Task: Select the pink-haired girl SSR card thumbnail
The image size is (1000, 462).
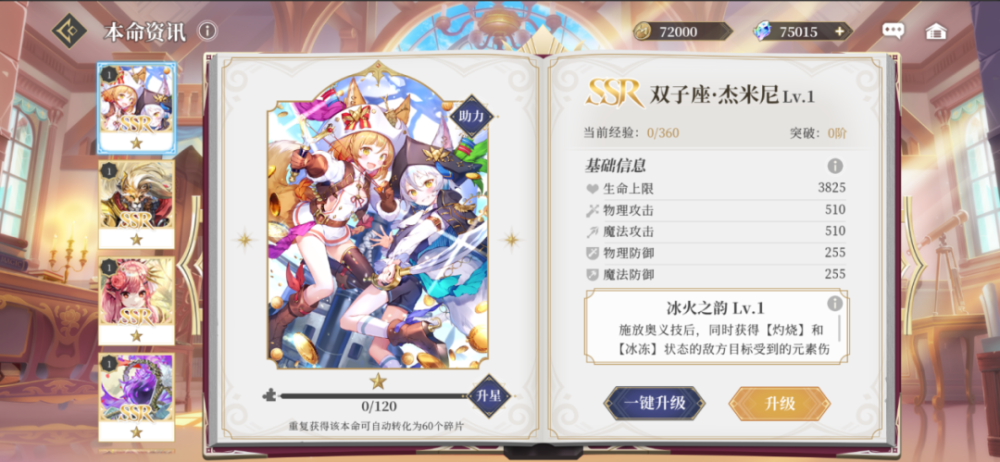Action: coord(136,301)
